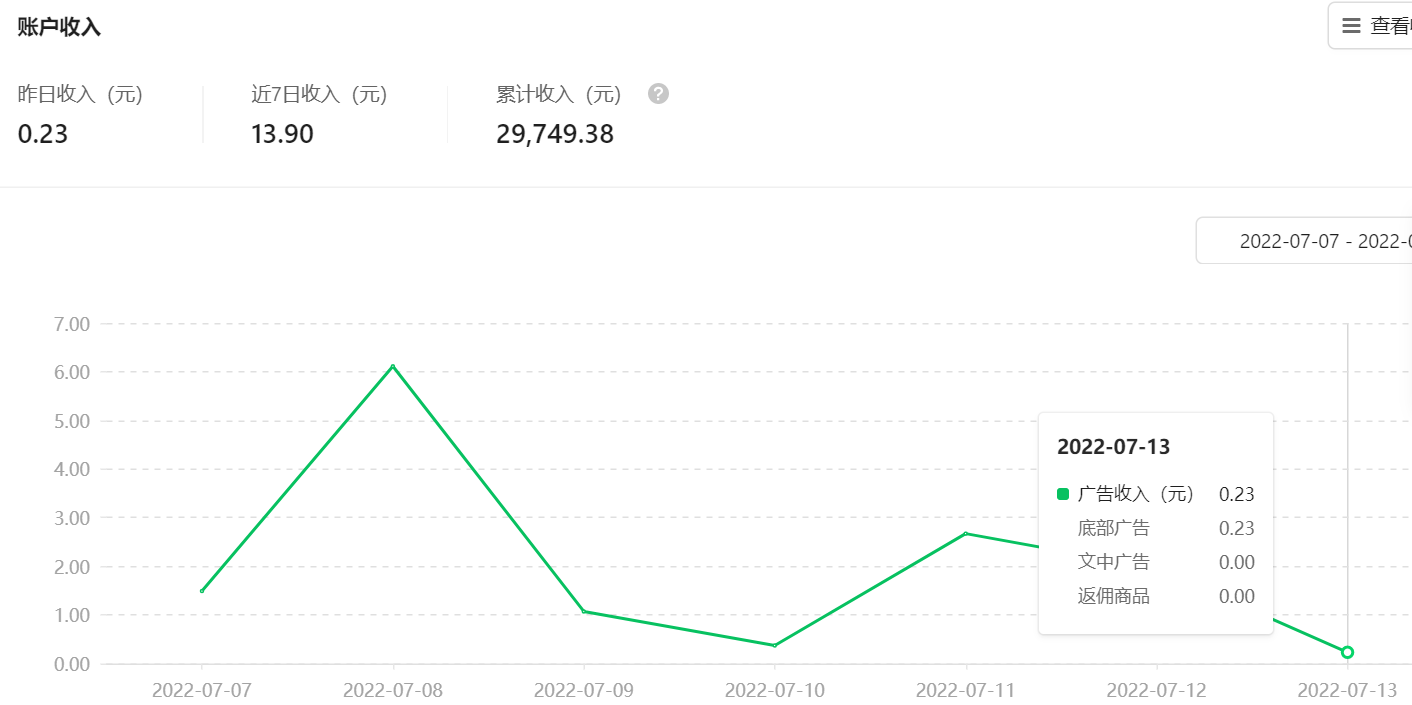Click the green 广告收入 legend square

(x=1063, y=494)
